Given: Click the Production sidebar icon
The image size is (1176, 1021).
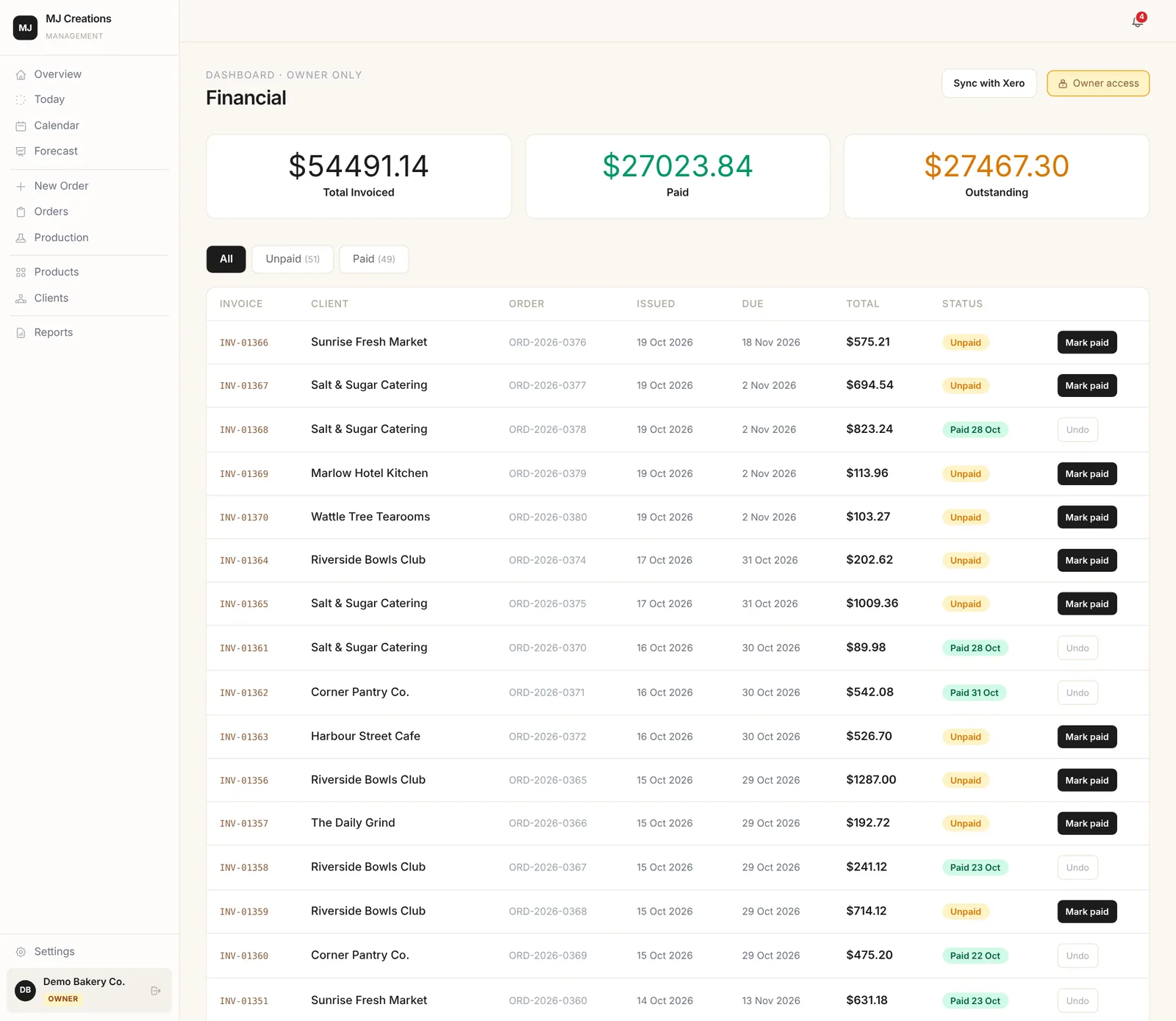Looking at the screenshot, I should click(21, 238).
